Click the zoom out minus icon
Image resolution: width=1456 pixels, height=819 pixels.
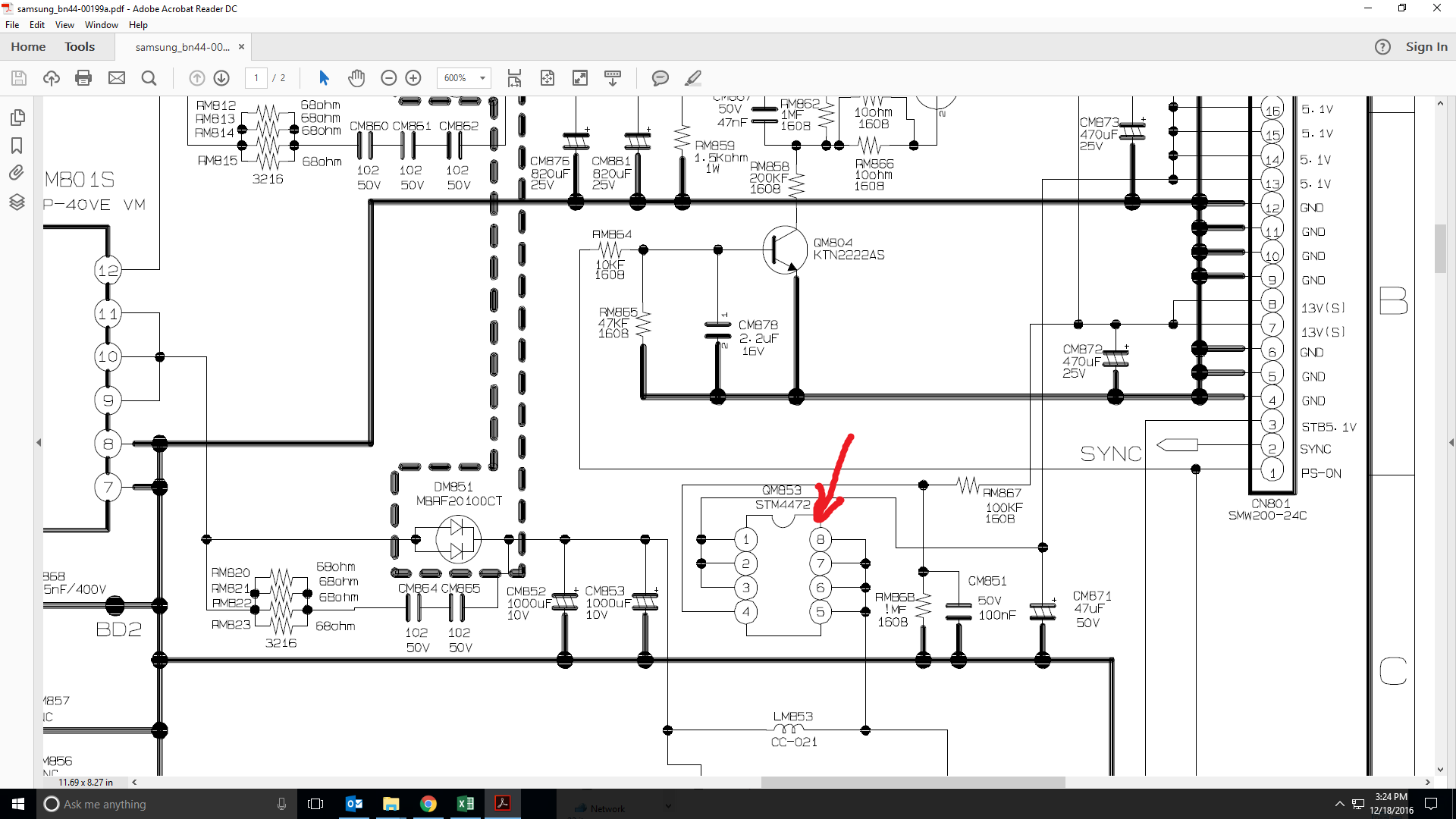(x=388, y=78)
